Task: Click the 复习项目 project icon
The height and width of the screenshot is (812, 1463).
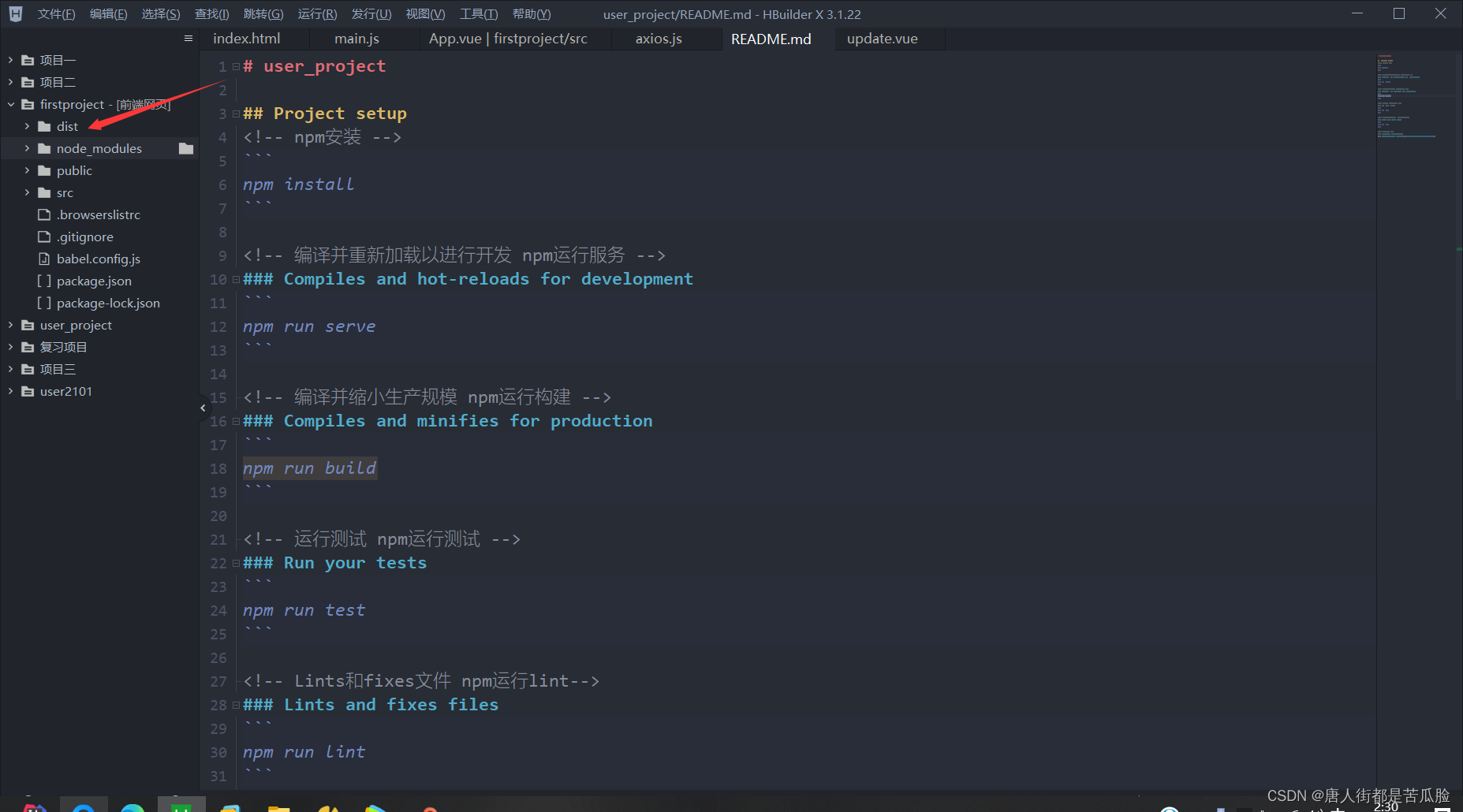Action: 28,347
